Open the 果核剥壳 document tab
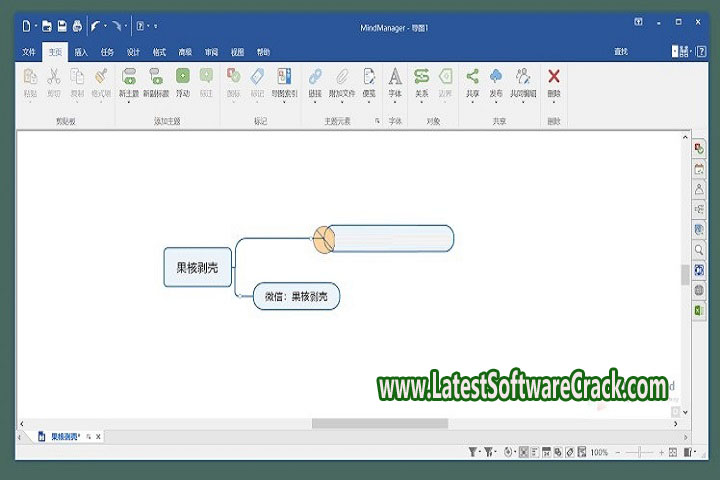The width and height of the screenshot is (720, 480). coord(65,437)
